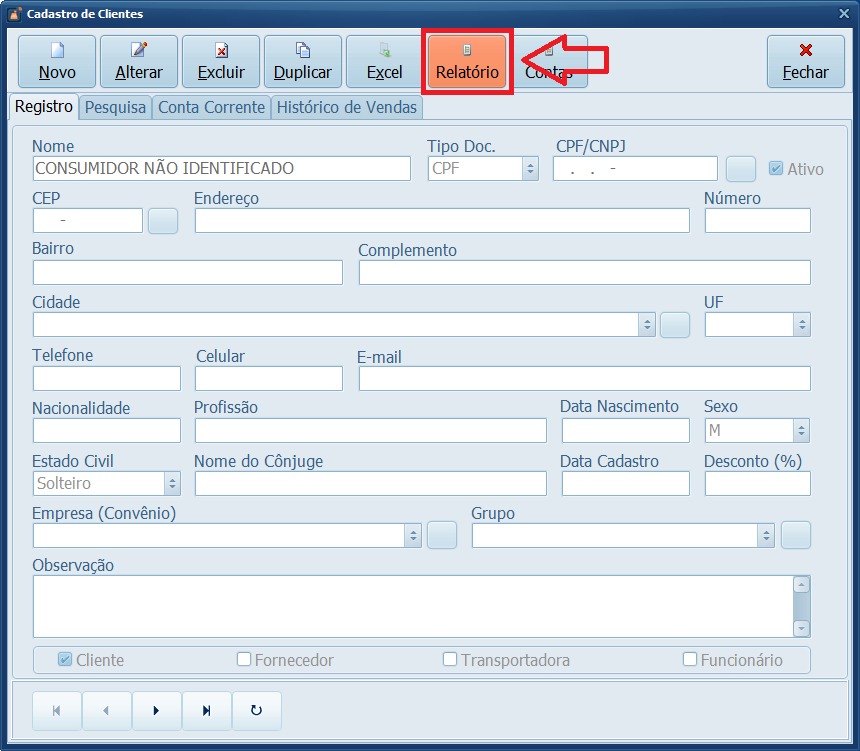Jump to last record arrow
This screenshot has width=860, height=751.
pyautogui.click(x=207, y=711)
